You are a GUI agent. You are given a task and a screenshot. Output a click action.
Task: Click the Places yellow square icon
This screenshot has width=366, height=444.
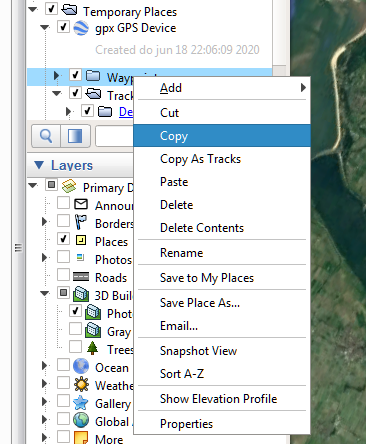click(x=81, y=240)
